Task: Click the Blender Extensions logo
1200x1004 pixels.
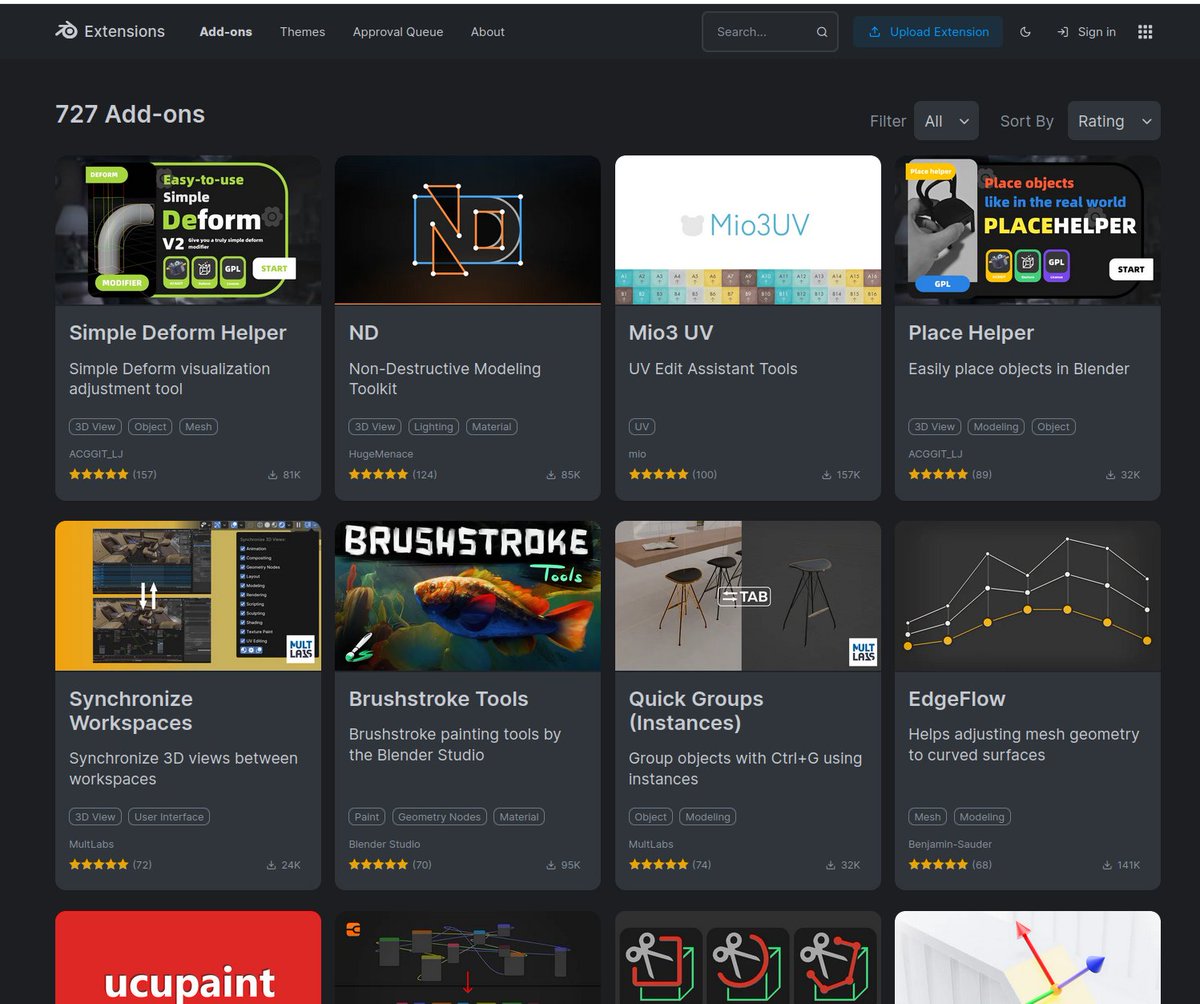Action: pos(110,31)
